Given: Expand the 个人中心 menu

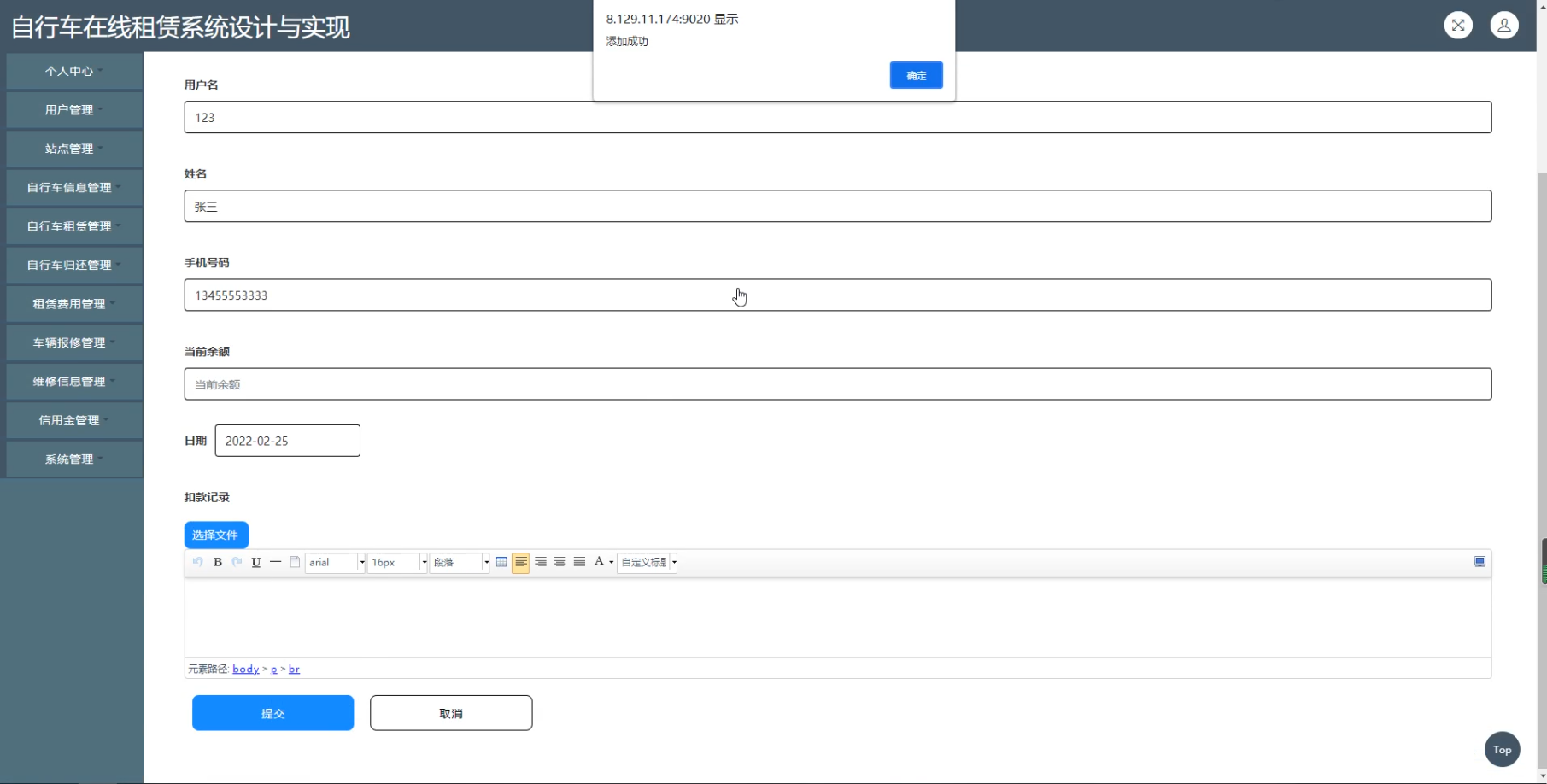Looking at the screenshot, I should click(x=73, y=72).
